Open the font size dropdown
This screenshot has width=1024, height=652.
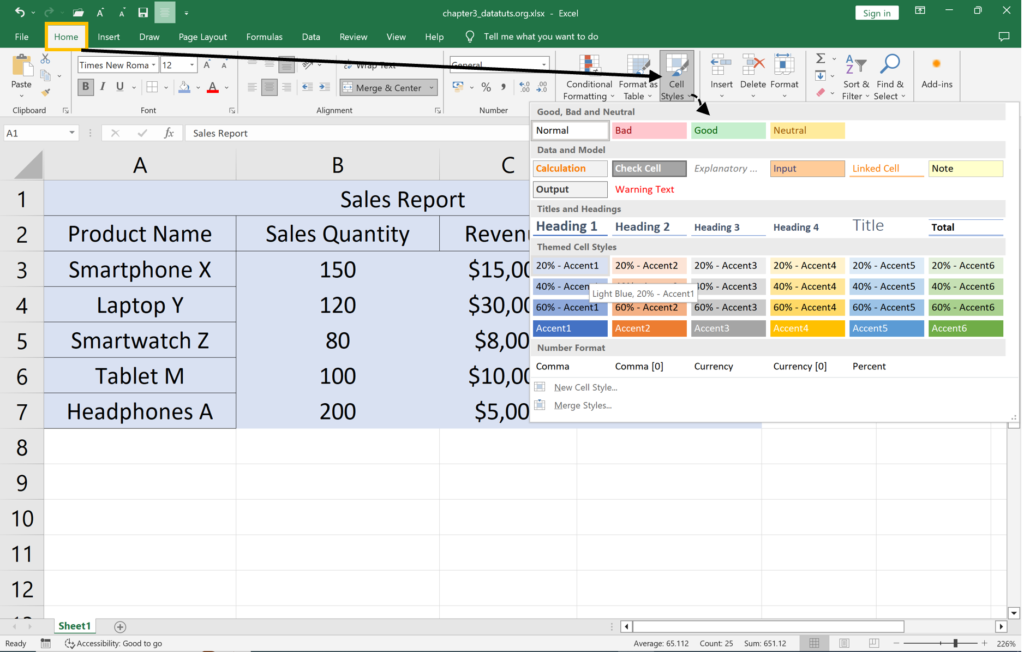[x=193, y=65]
